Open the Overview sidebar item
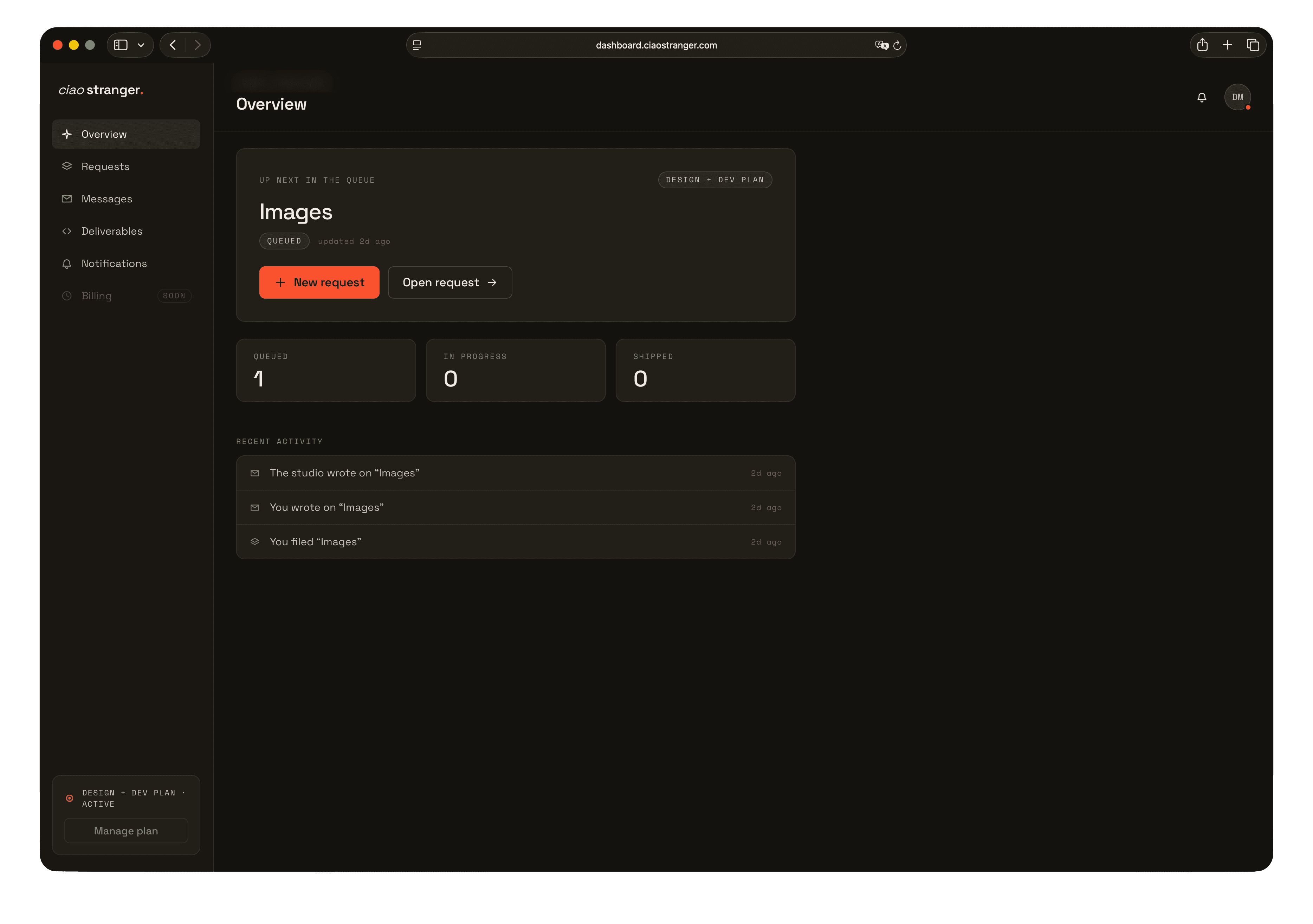 126,134
